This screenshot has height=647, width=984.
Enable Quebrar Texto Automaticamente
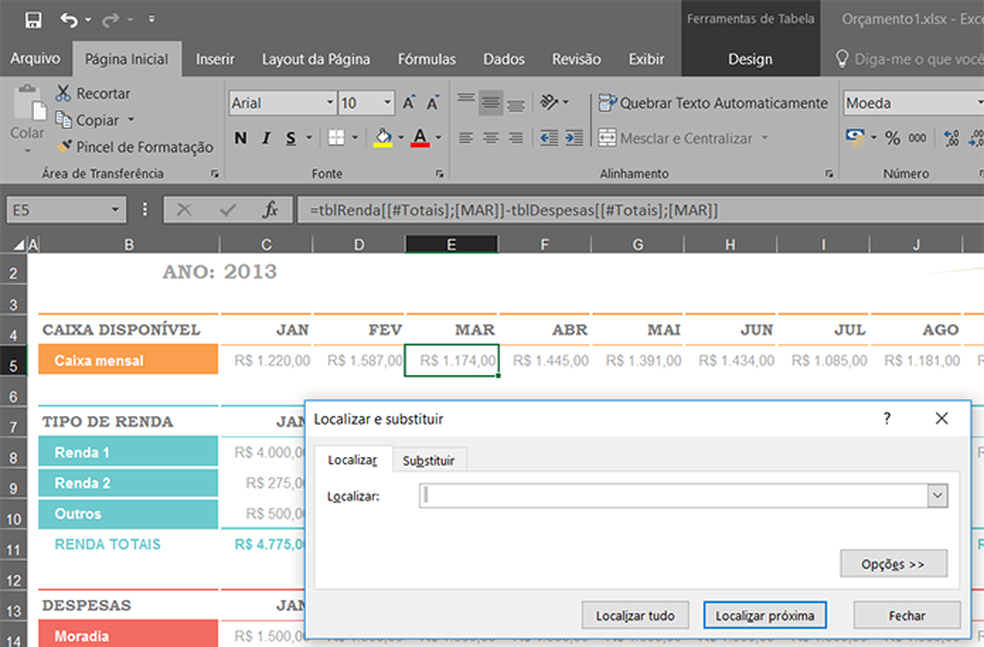coord(713,103)
